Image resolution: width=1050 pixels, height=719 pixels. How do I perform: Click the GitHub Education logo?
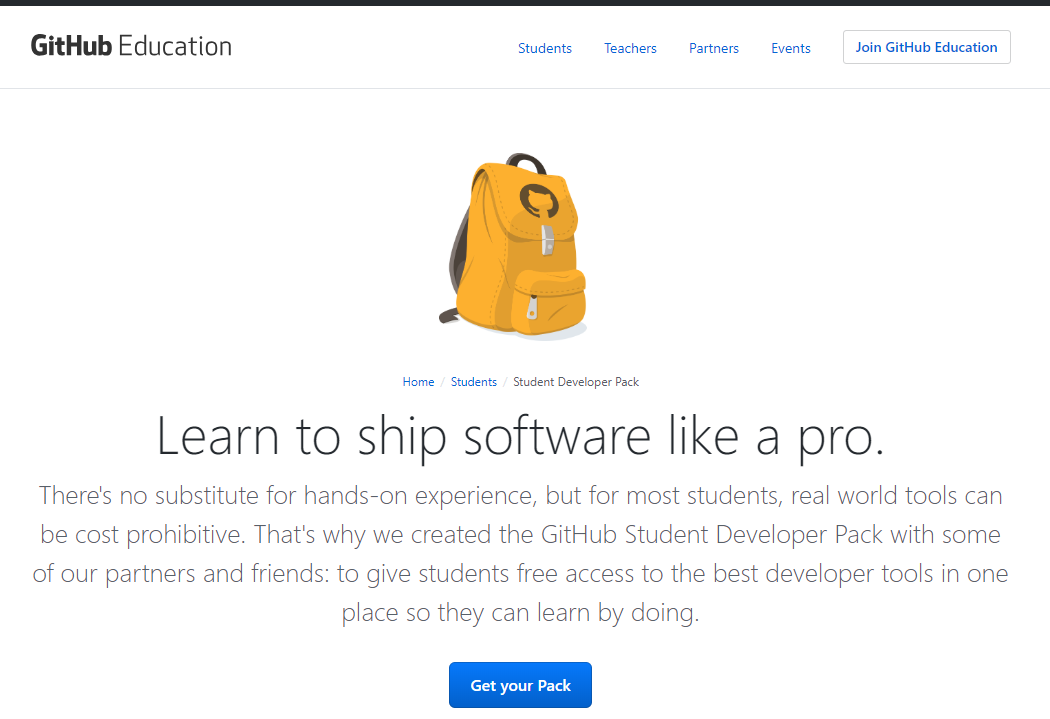tap(130, 46)
